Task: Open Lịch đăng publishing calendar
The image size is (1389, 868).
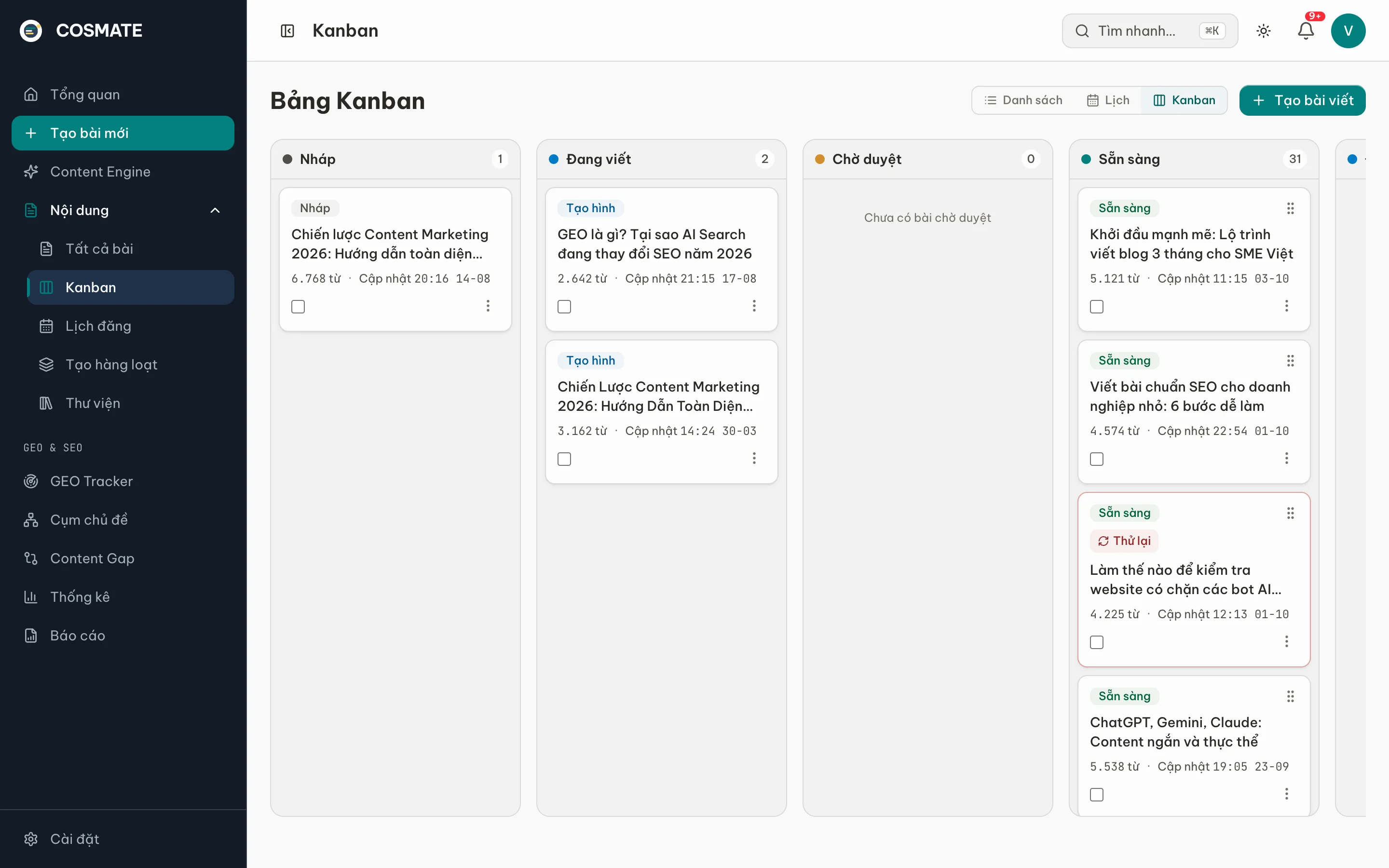Action: point(131,326)
